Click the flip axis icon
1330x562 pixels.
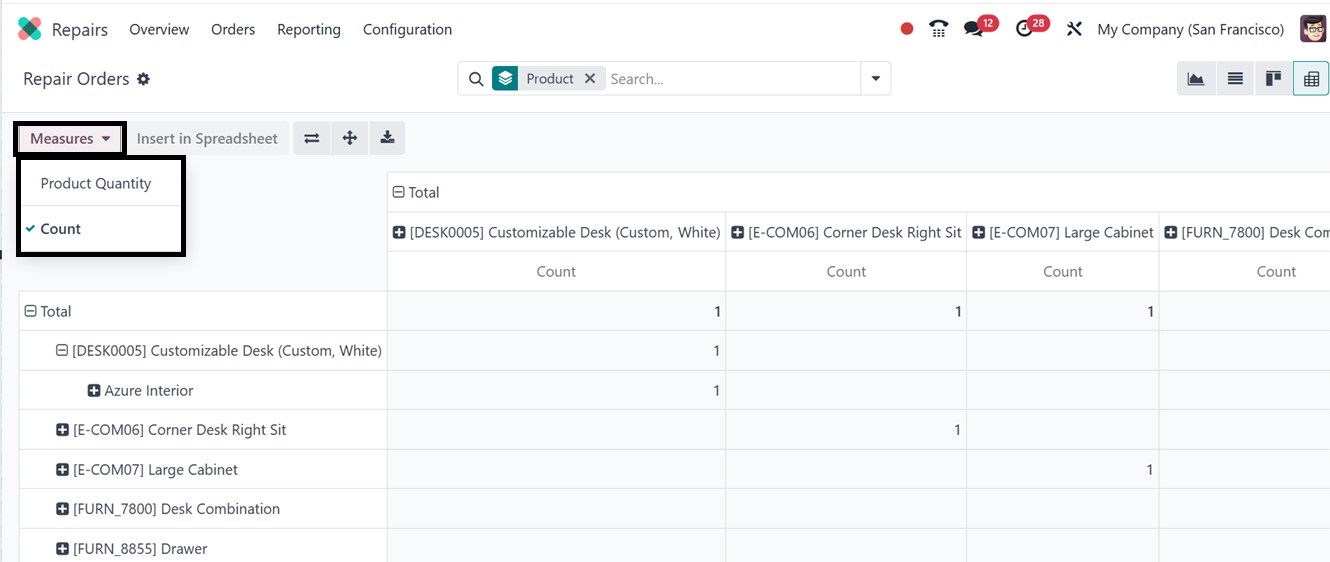(311, 139)
